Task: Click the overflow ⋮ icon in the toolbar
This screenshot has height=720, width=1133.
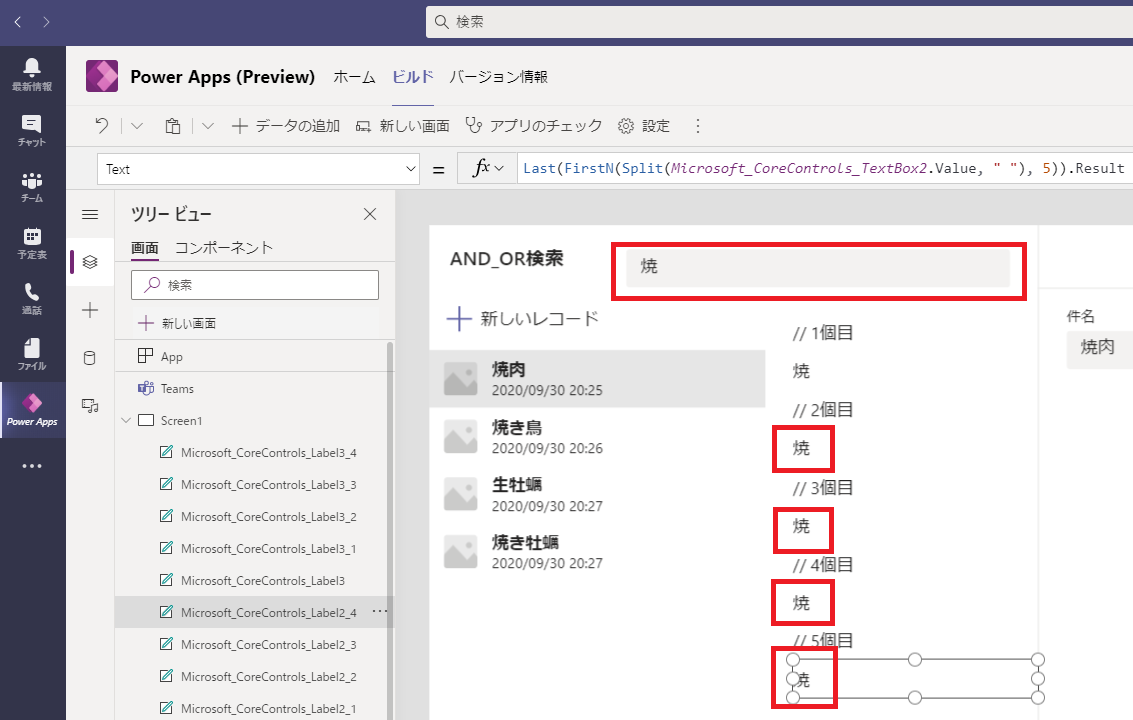Action: coord(698,126)
